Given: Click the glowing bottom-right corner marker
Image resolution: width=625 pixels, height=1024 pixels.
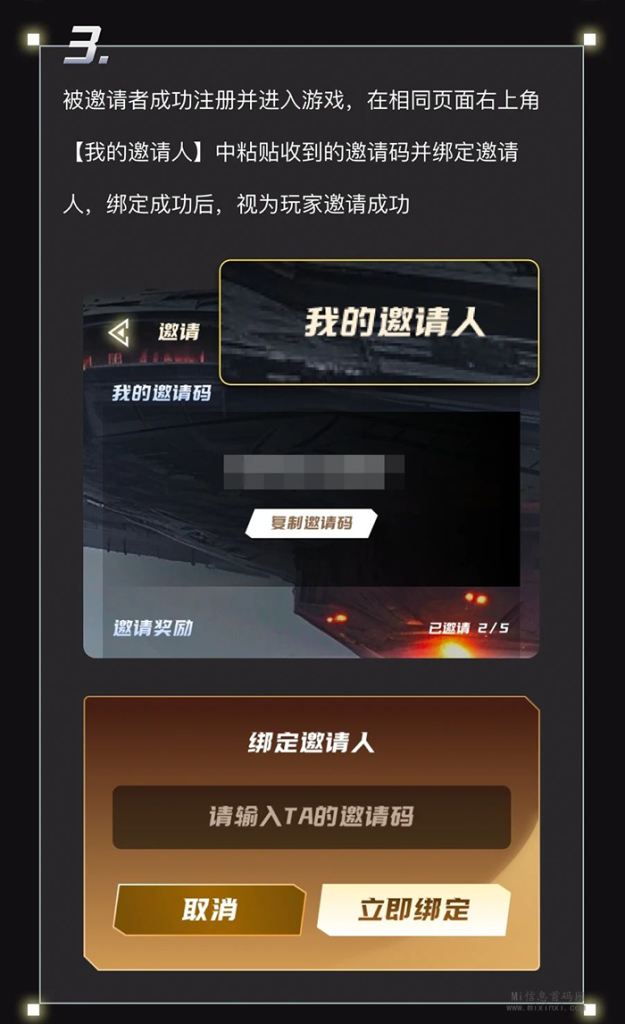Looking at the screenshot, I should pyautogui.click(x=589, y=1010).
